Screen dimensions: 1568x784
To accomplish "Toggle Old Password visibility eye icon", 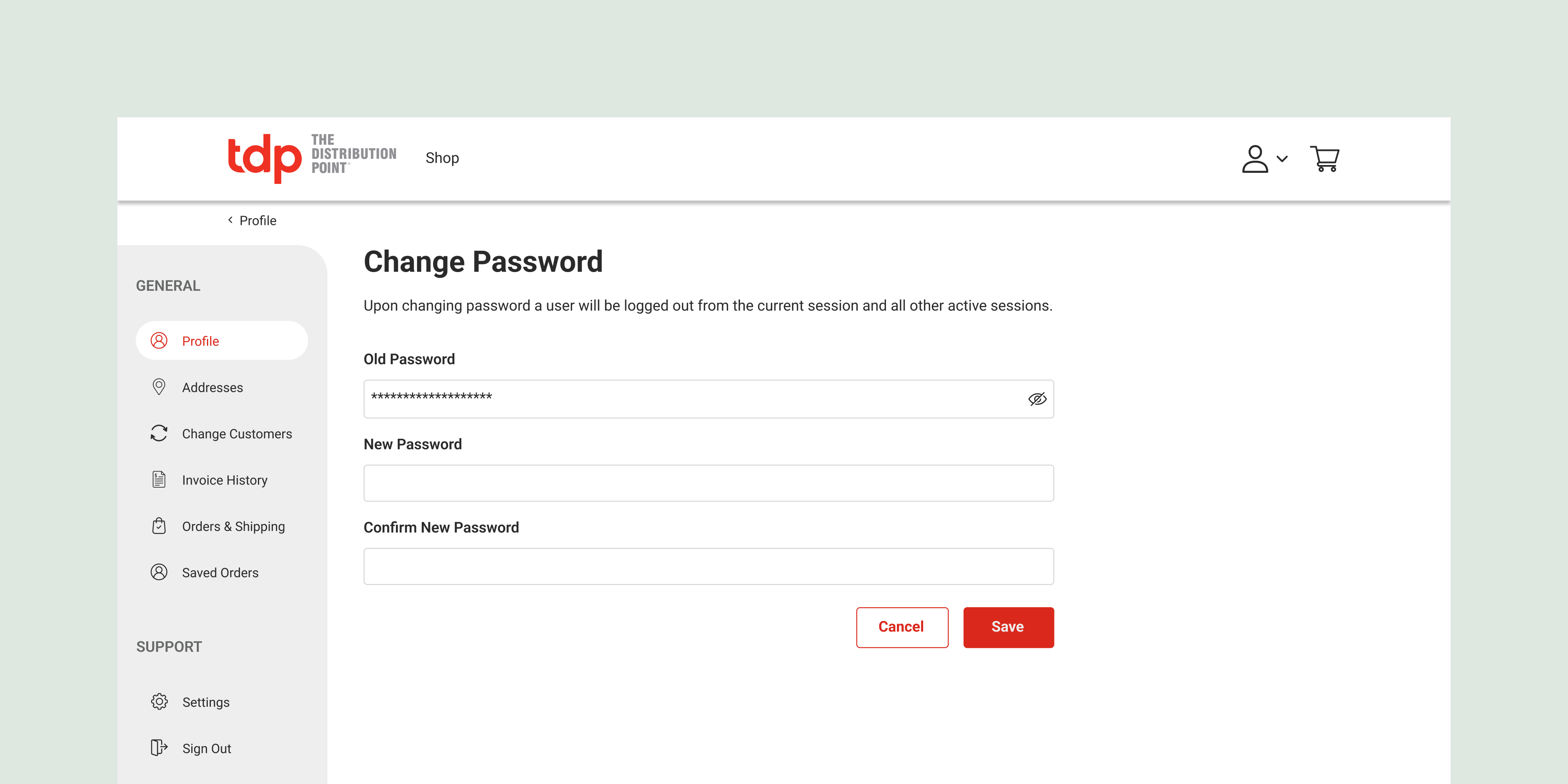I will [x=1037, y=399].
